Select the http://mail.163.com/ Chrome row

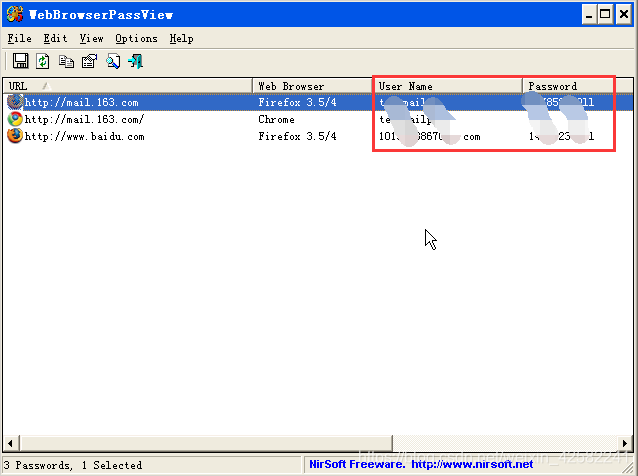click(x=318, y=119)
